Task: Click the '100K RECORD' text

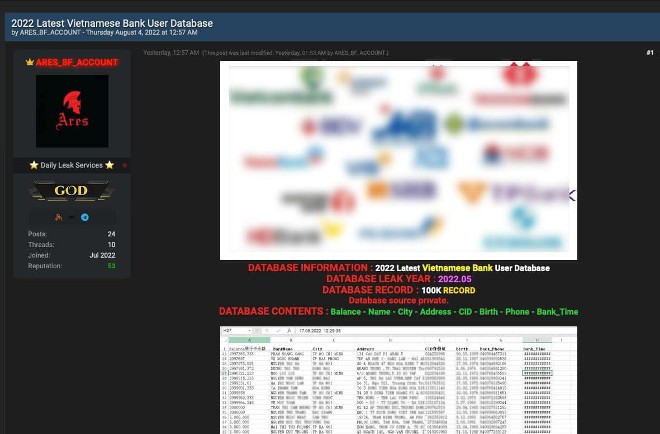Action: click(x=448, y=290)
